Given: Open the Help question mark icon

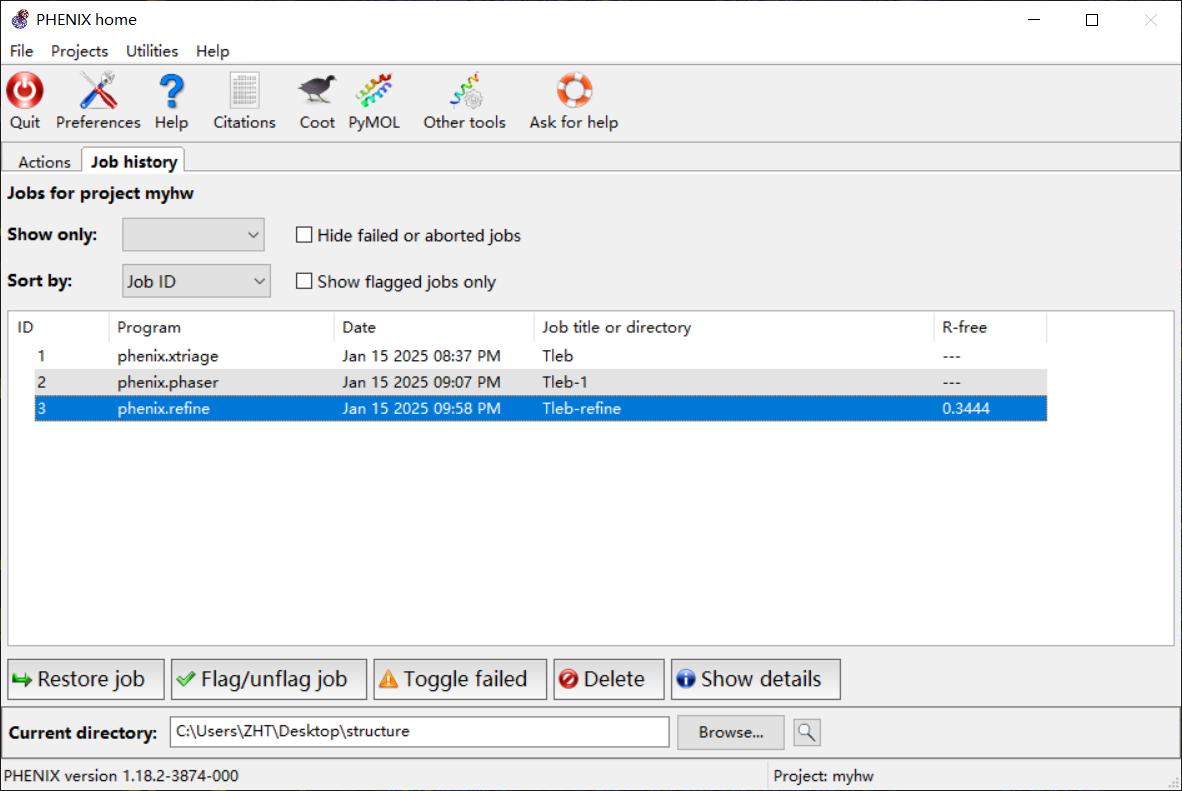Looking at the screenshot, I should tap(171, 90).
